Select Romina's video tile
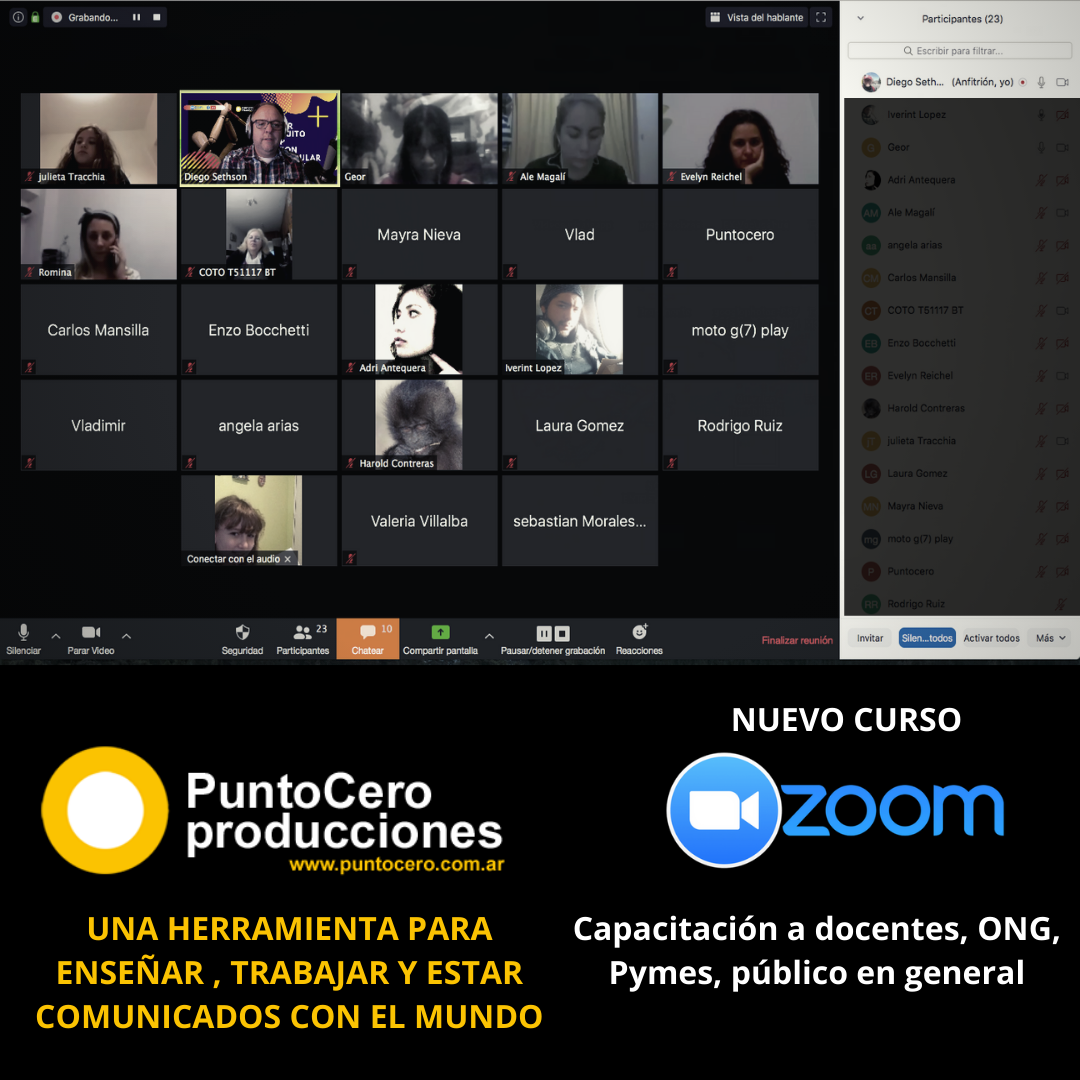Image resolution: width=1080 pixels, height=1080 pixels. tap(98, 234)
